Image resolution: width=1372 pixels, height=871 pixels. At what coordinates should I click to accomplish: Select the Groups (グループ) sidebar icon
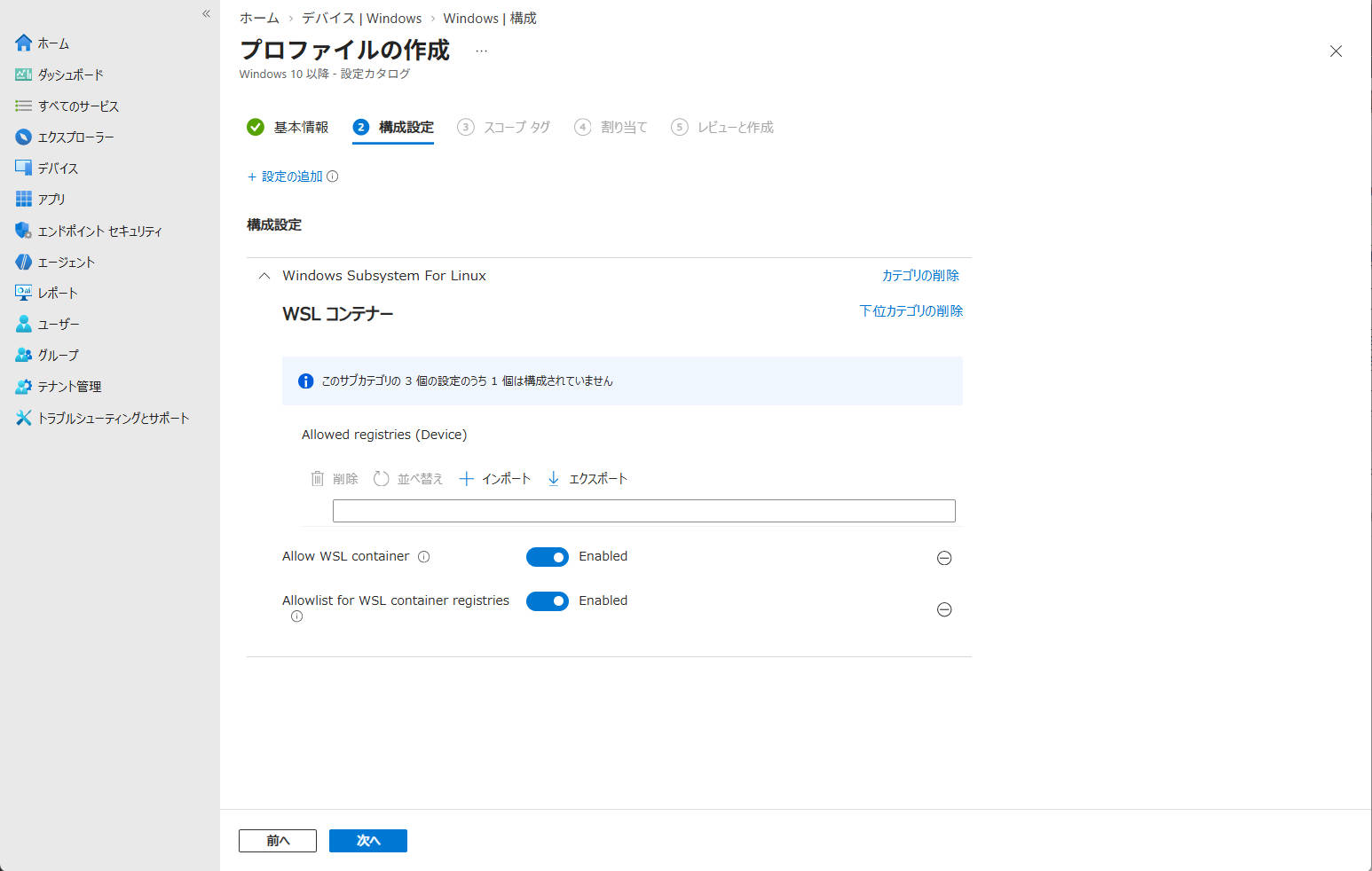click(24, 355)
